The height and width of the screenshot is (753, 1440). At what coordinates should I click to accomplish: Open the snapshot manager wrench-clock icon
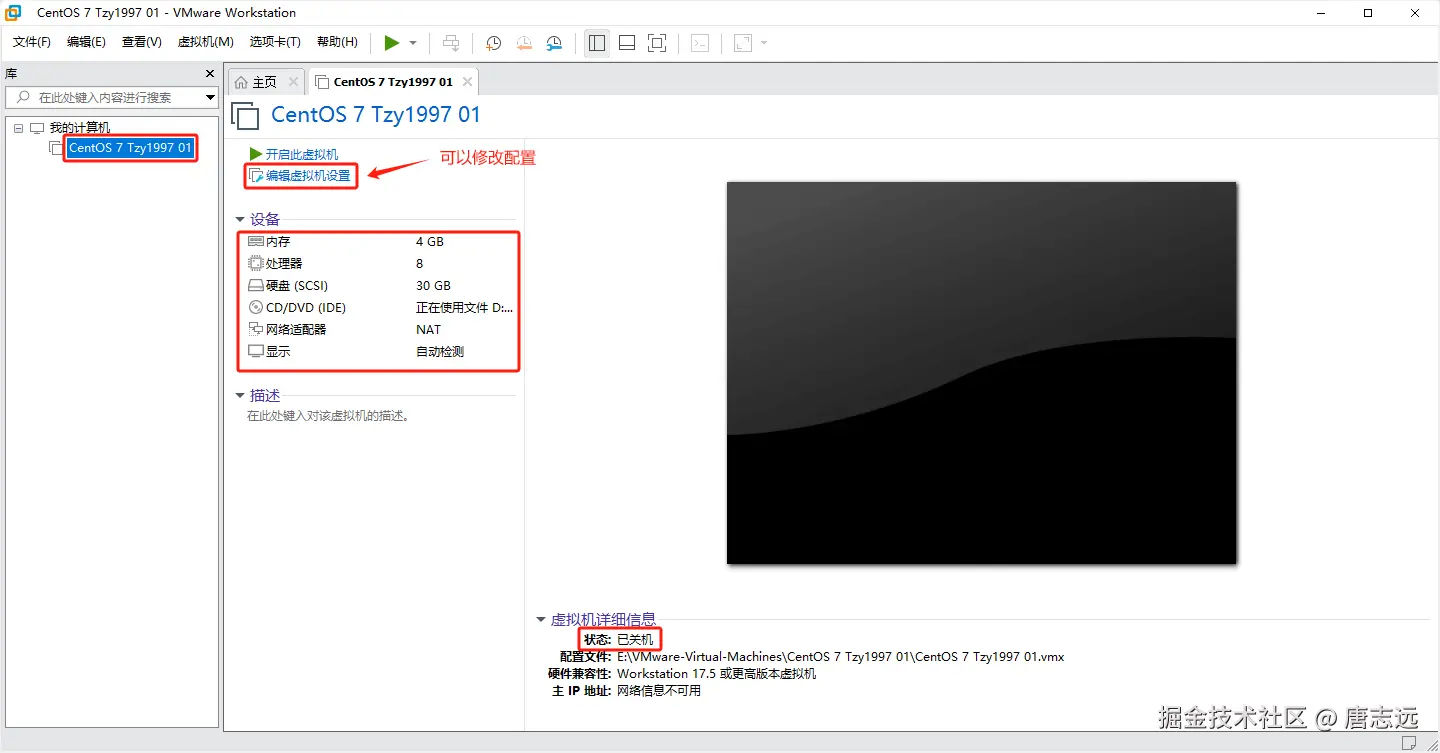click(x=554, y=43)
